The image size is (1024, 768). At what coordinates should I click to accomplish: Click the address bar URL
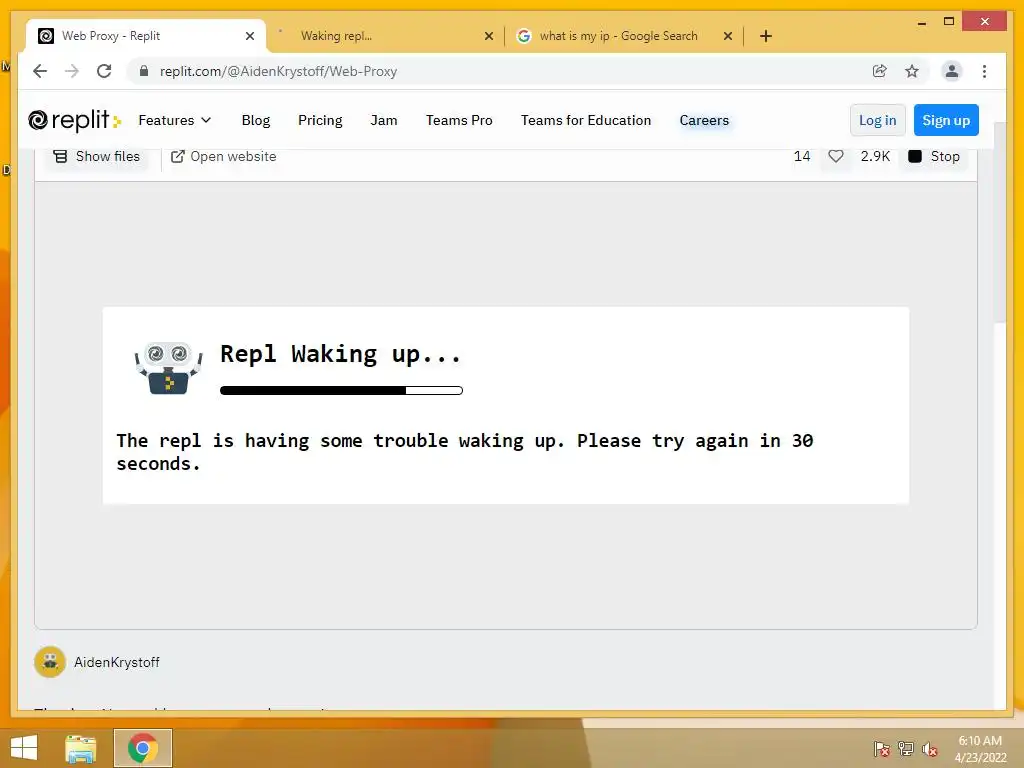point(278,71)
